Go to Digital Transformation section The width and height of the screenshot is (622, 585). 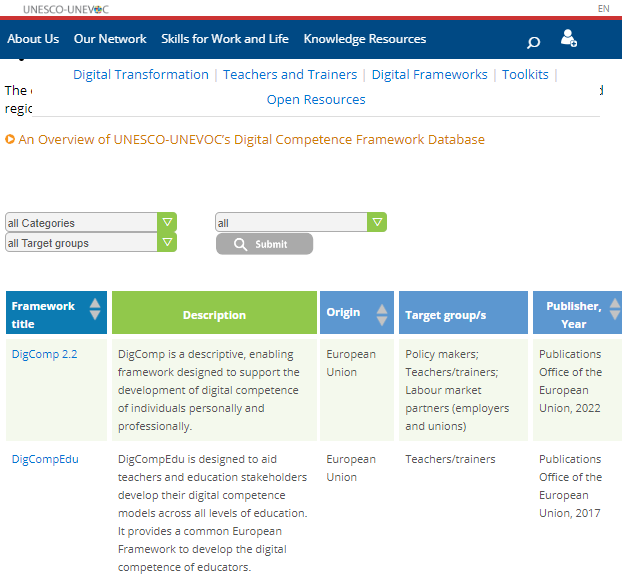point(141,75)
